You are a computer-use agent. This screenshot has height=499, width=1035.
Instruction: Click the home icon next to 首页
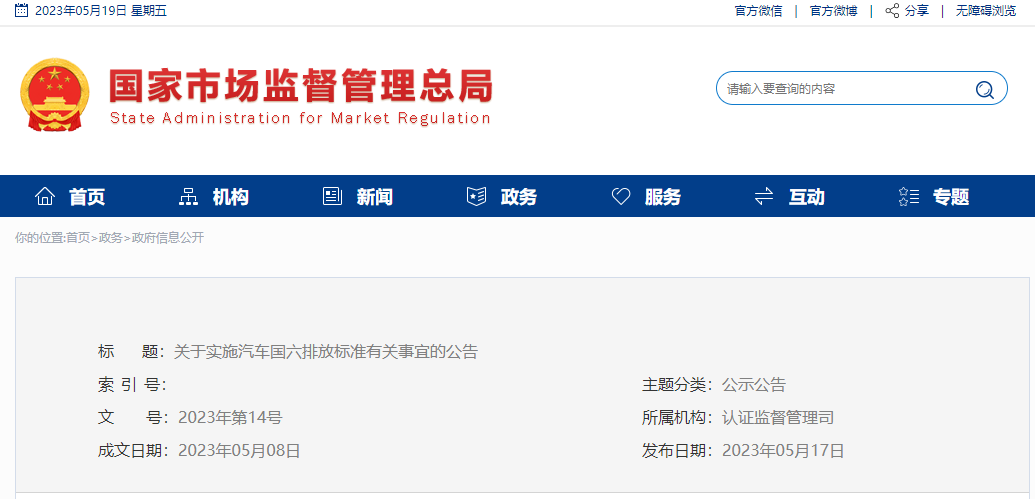pyautogui.click(x=45, y=196)
